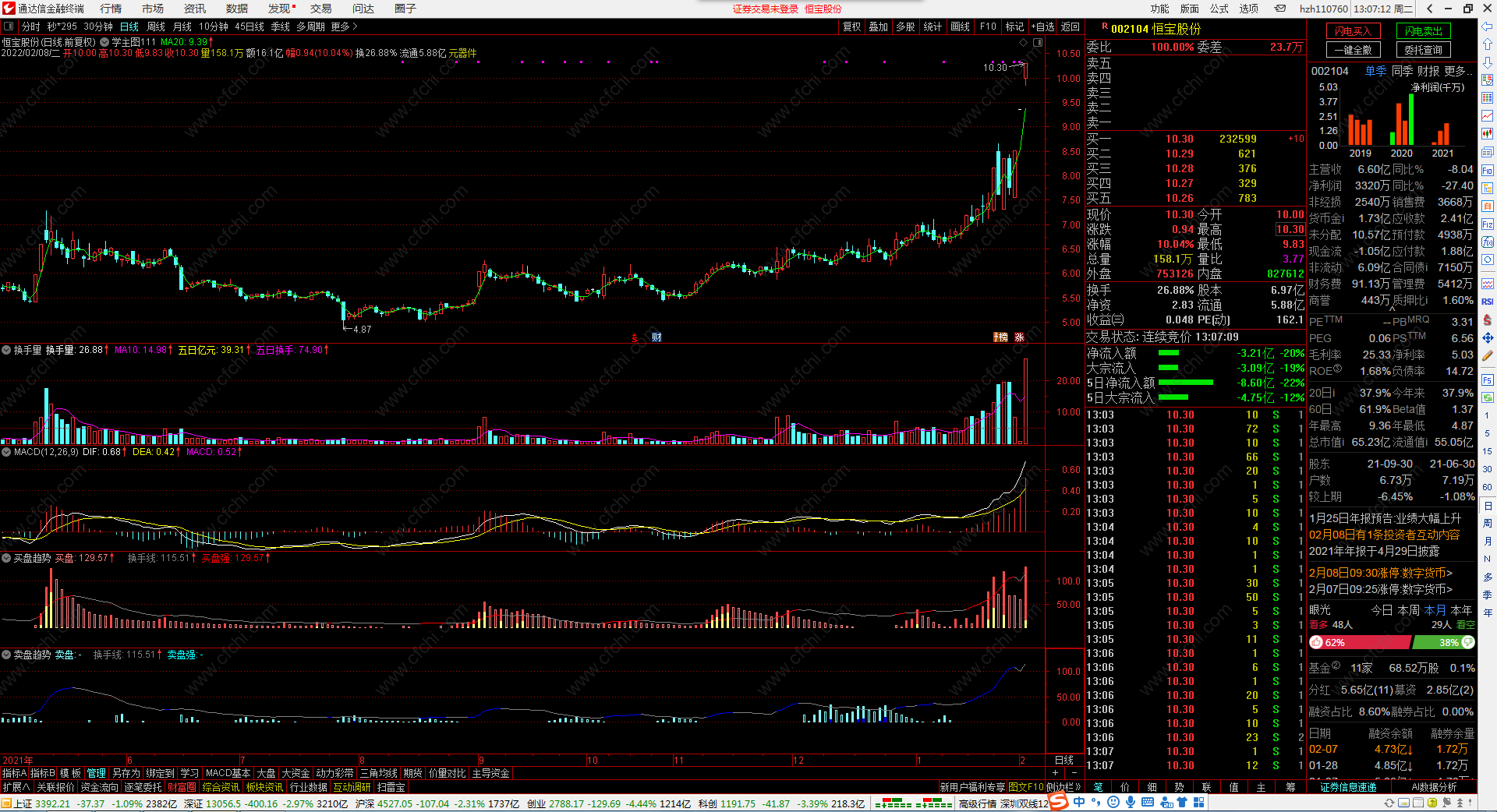Click the green 38% bearish vote bar
Image resolution: width=1497 pixels, height=812 pixels.
[1443, 642]
